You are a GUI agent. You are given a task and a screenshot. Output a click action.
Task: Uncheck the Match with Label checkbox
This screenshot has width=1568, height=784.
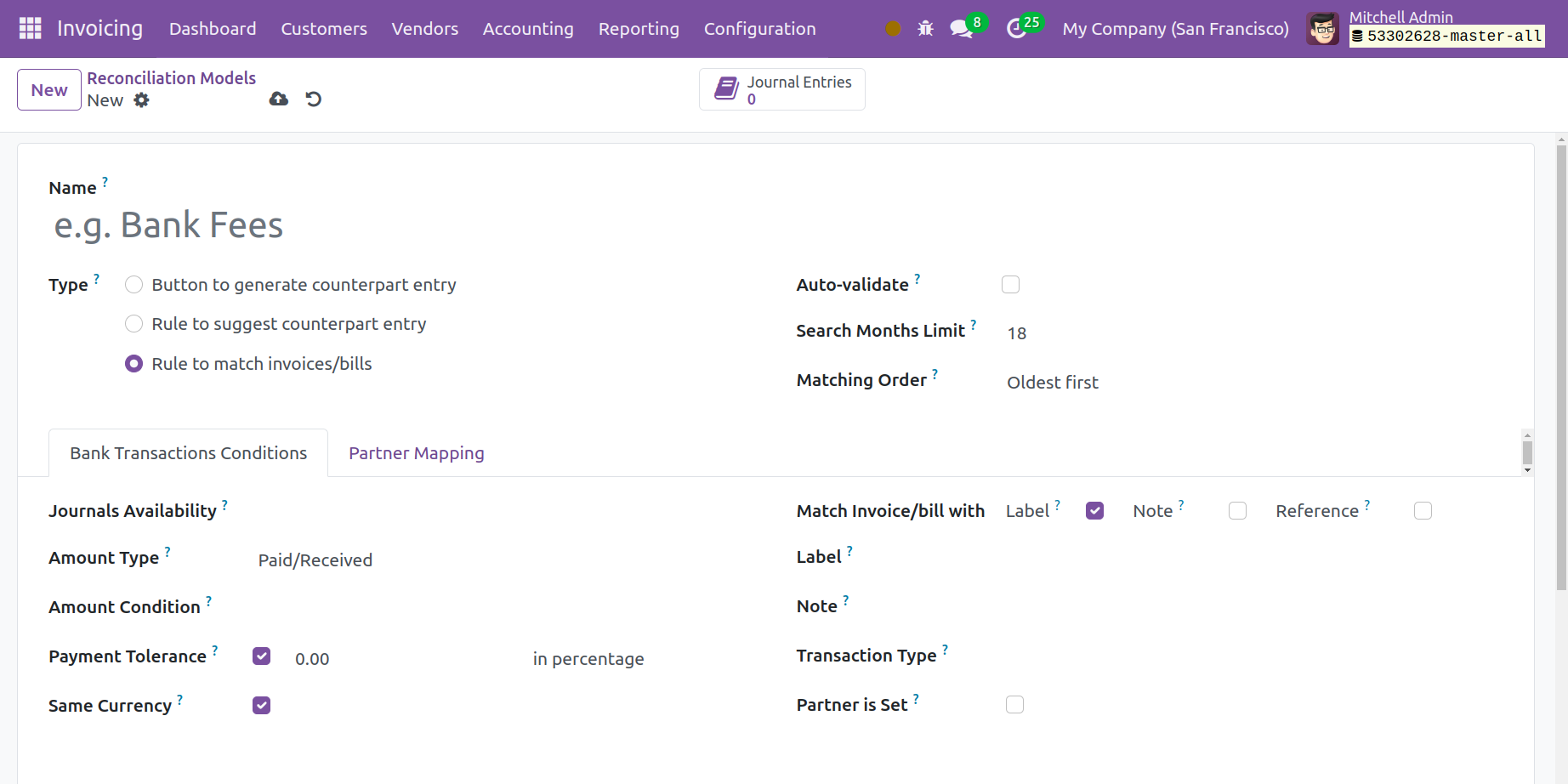[1094, 510]
